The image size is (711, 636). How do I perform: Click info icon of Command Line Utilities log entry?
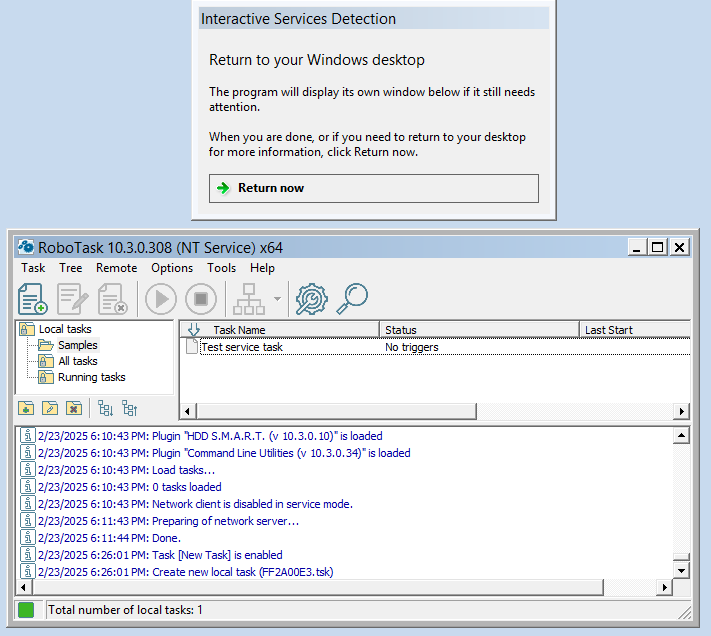[x=28, y=453]
